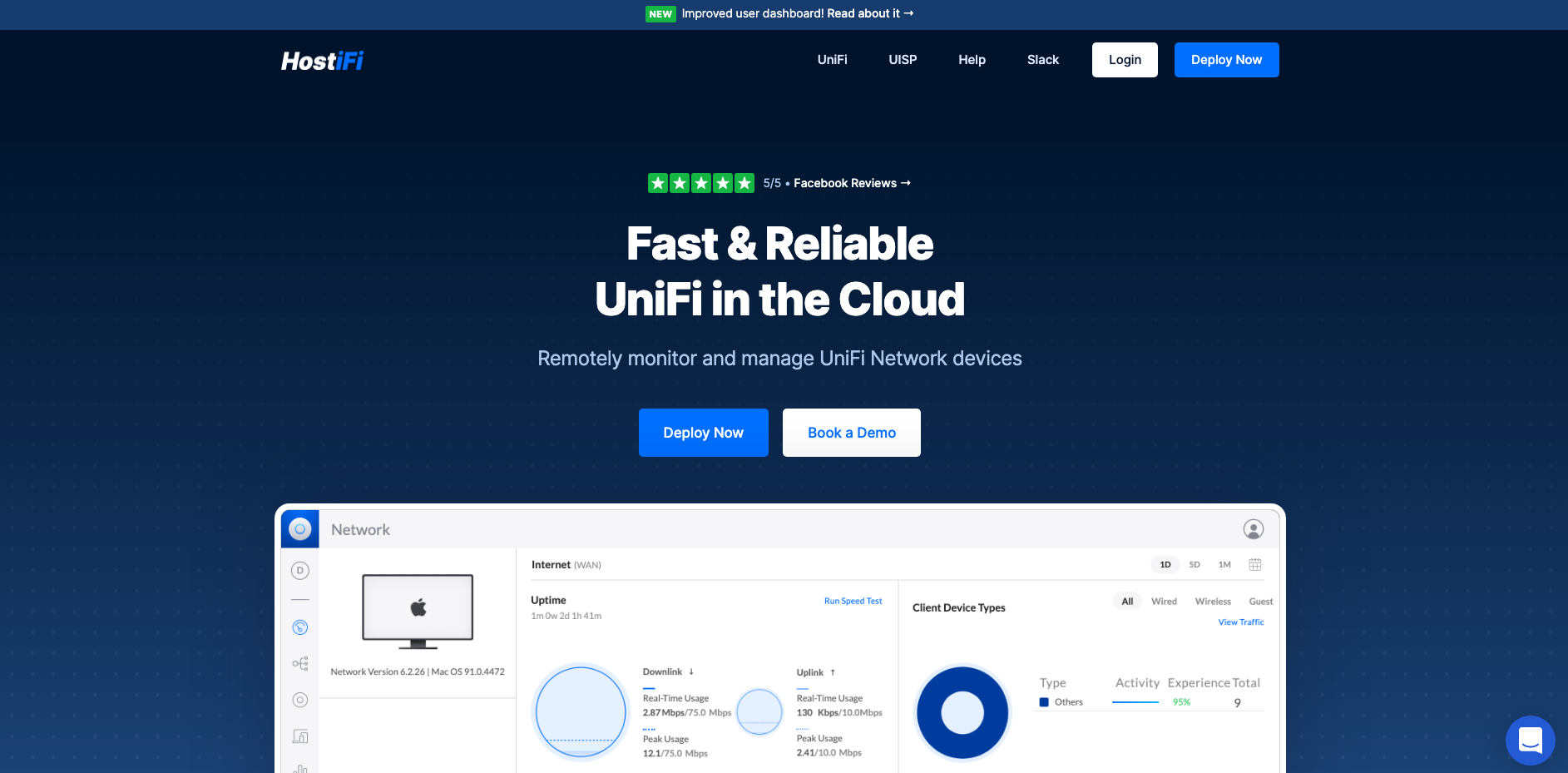Click the Login button
The image size is (1568, 773).
click(1125, 60)
